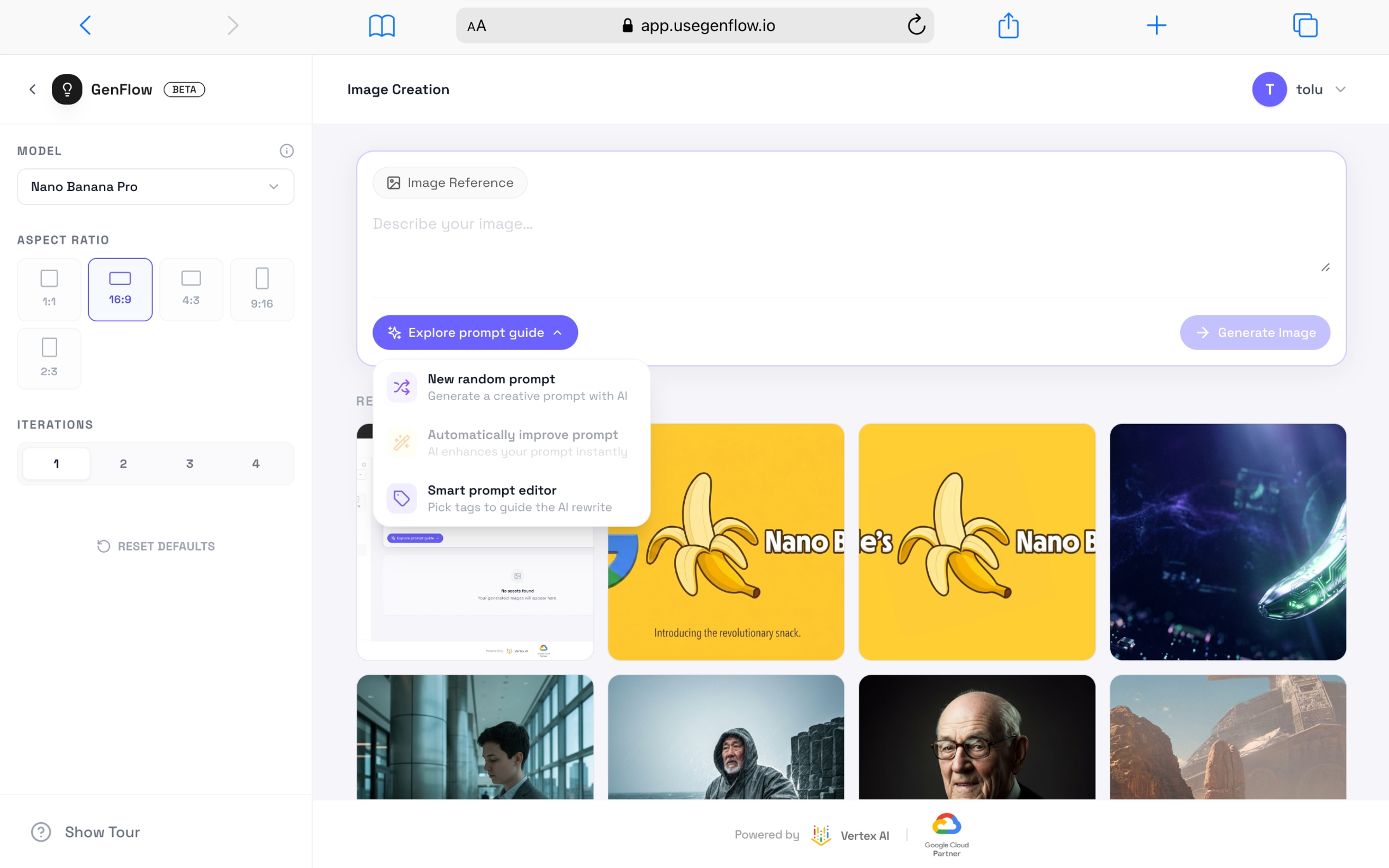The width and height of the screenshot is (1389, 868).
Task: Tap the Safari back arrow
Action: click(86, 25)
